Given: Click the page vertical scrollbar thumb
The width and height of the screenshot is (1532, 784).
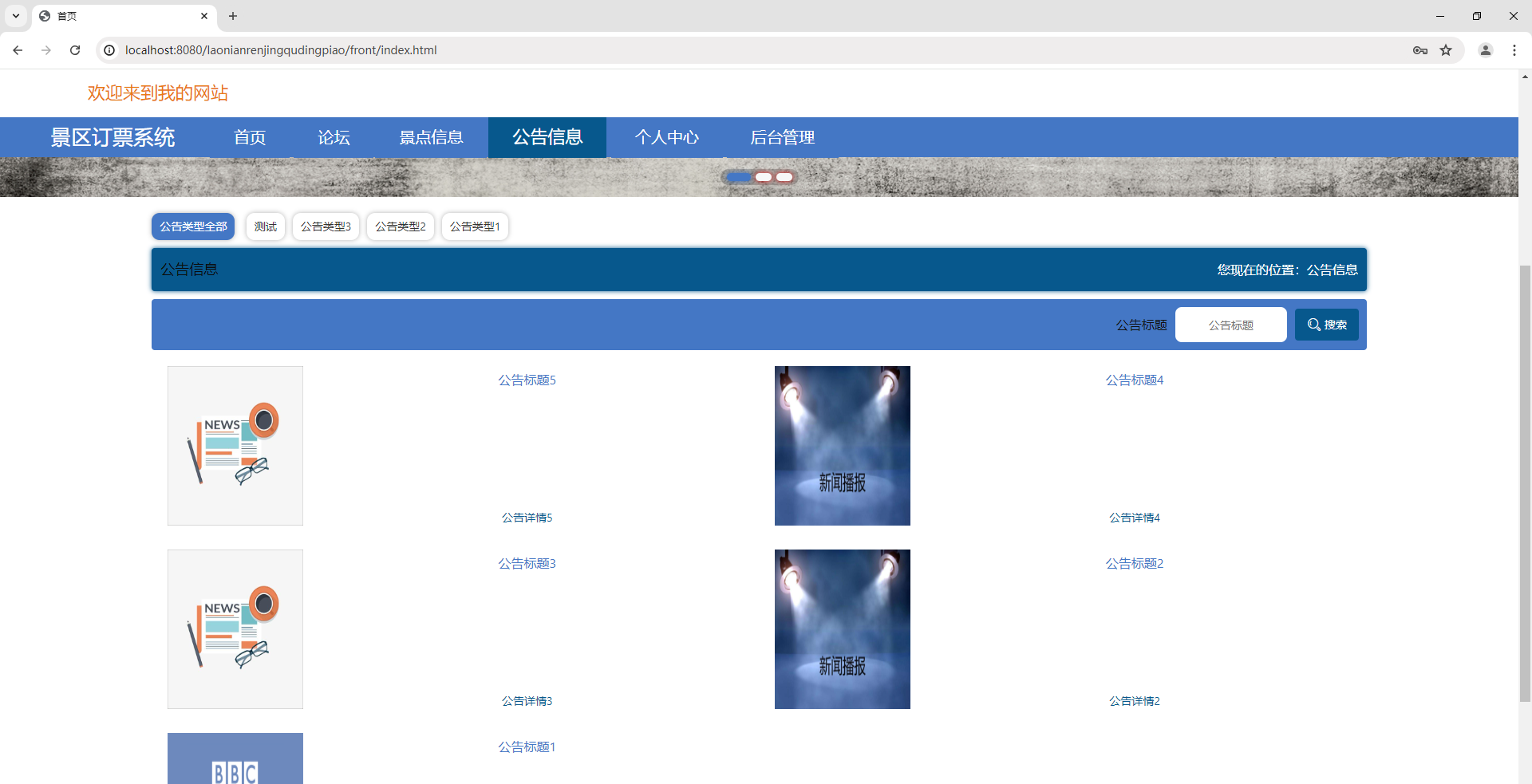Looking at the screenshot, I should click(1525, 483).
